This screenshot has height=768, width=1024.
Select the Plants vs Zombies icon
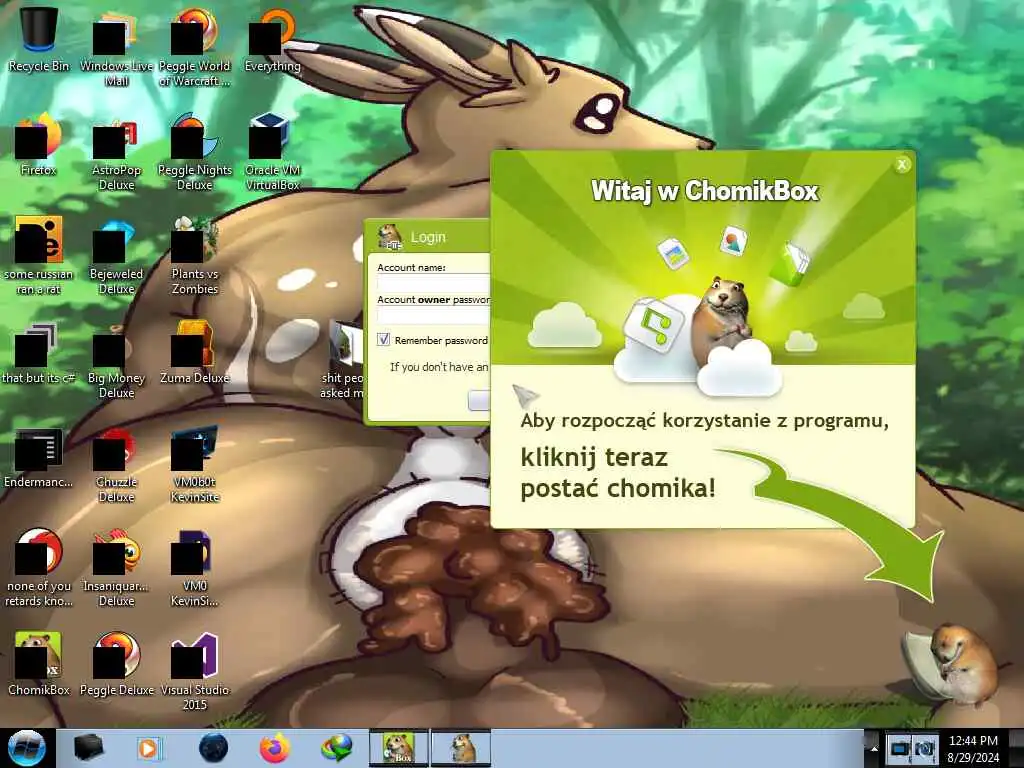(x=195, y=256)
